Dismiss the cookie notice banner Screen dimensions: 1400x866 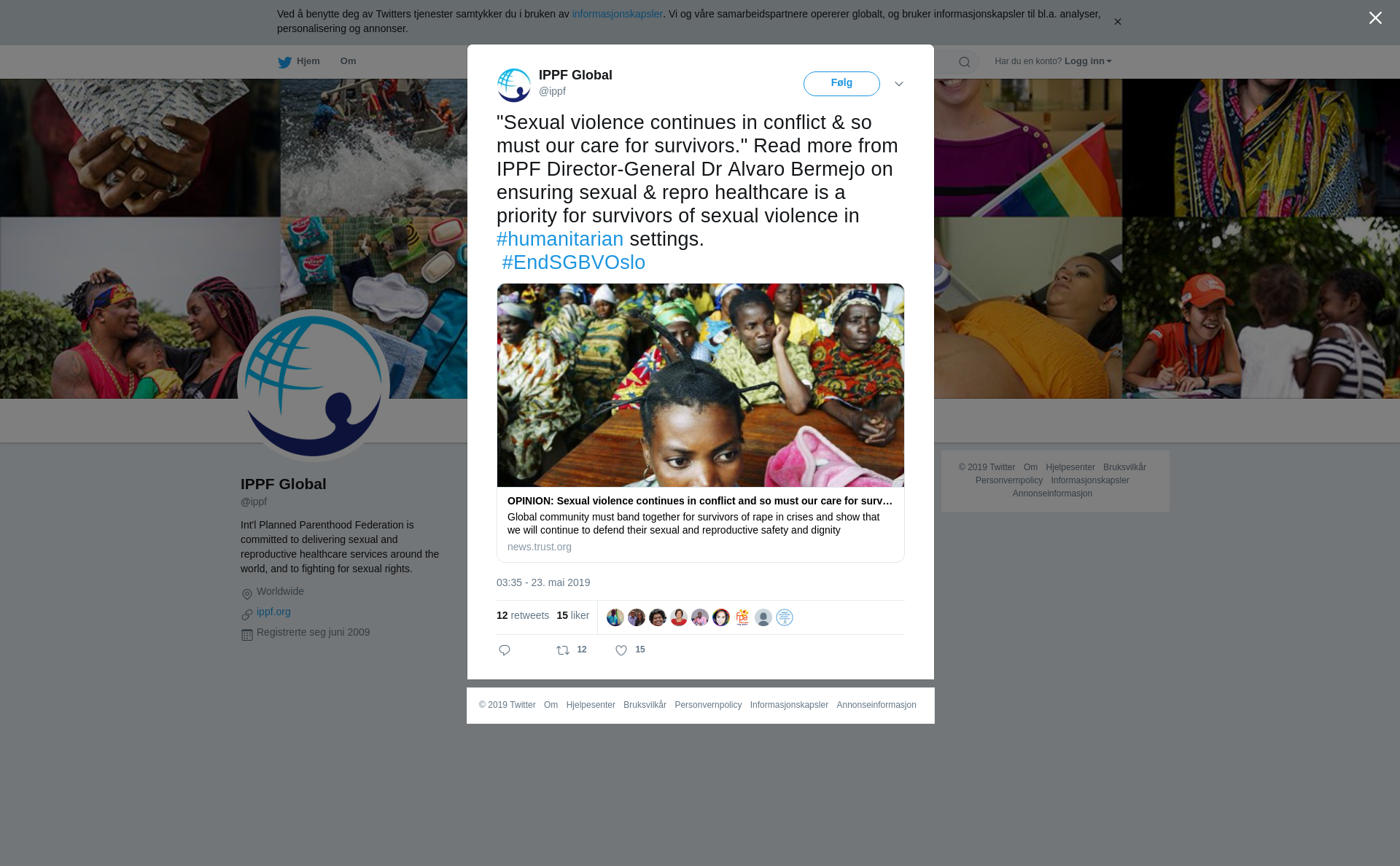1117,22
